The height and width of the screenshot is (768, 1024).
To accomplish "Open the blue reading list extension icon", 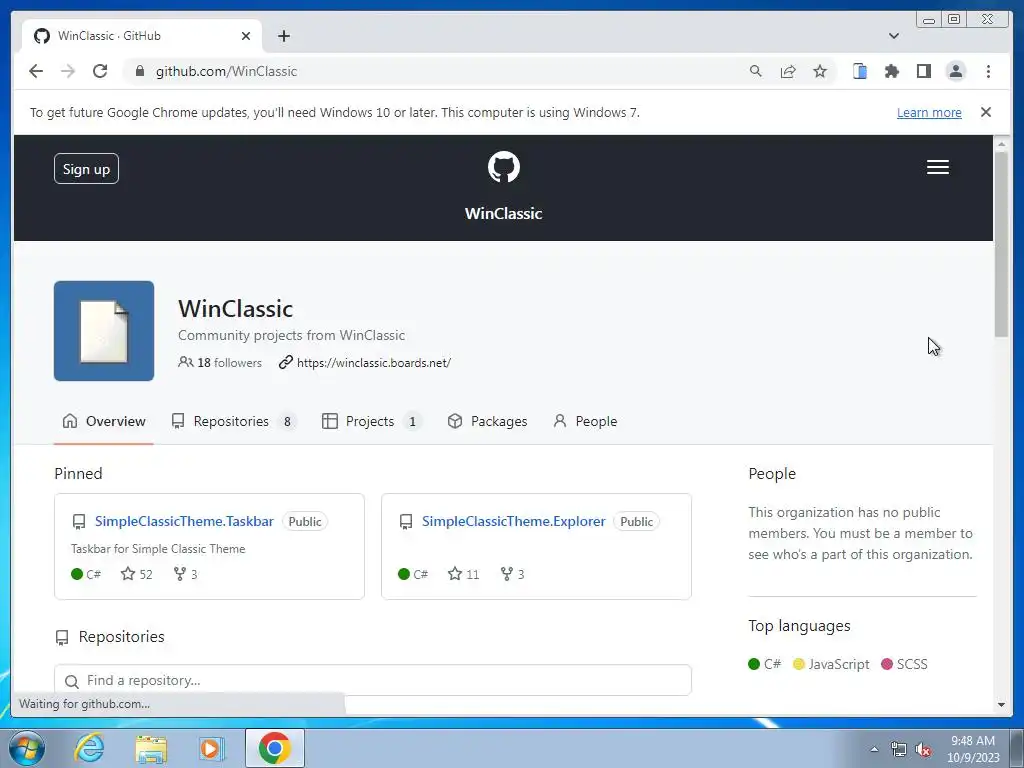I will pyautogui.click(x=860, y=71).
